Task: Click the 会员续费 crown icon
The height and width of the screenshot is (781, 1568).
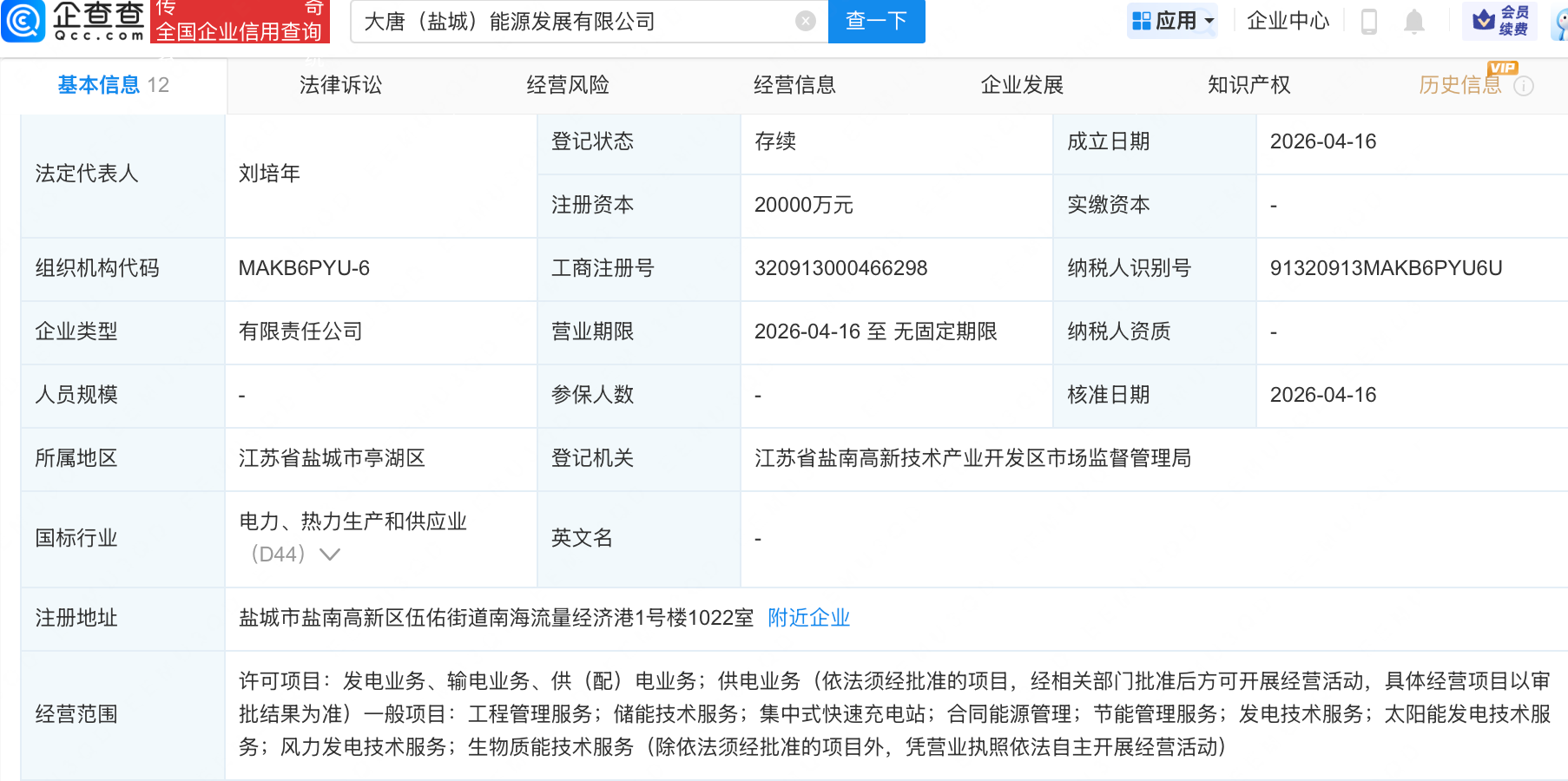Action: (x=1485, y=20)
